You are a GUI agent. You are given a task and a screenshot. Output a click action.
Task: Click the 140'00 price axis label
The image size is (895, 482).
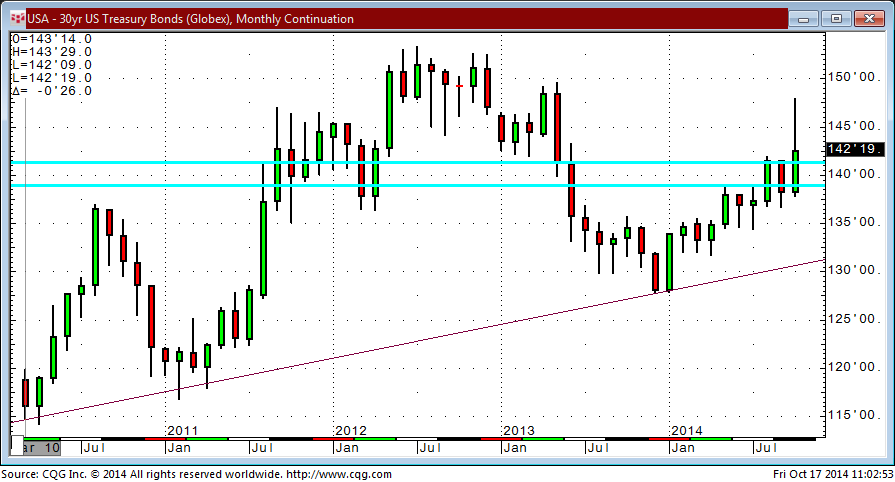[x=852, y=174]
